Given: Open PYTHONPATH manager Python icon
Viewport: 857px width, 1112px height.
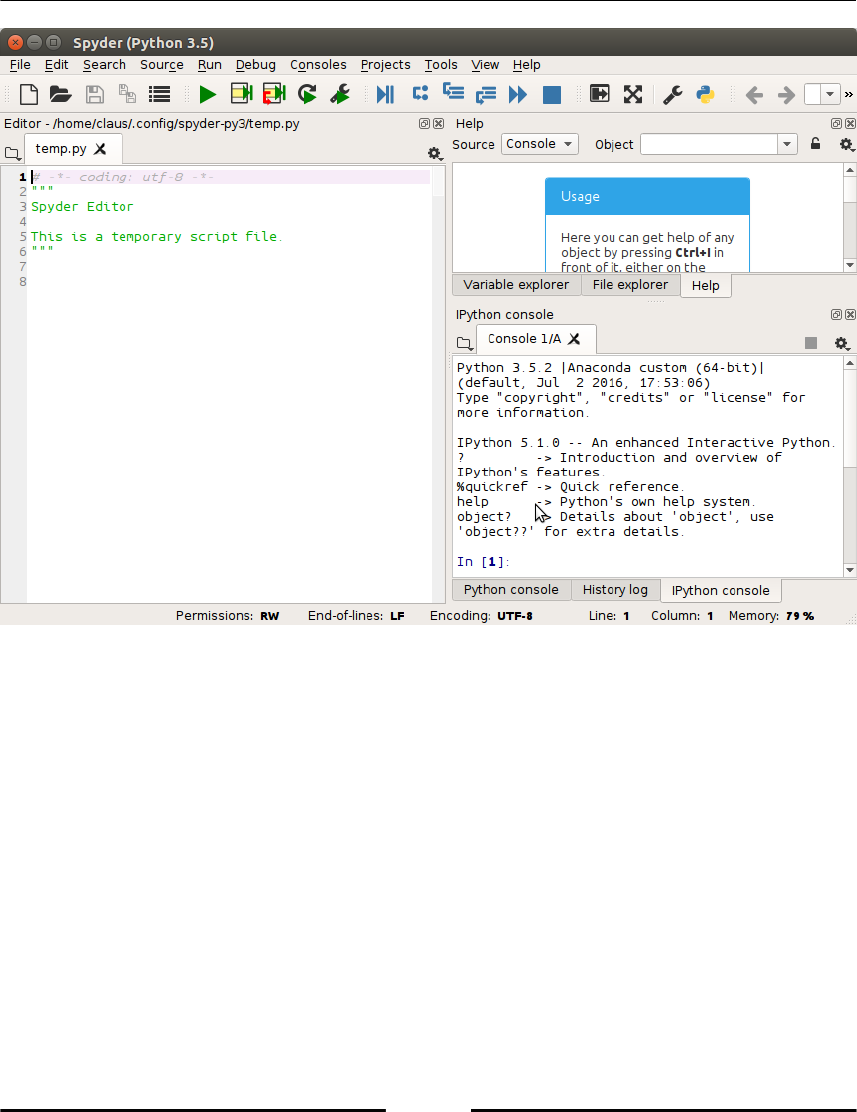Looking at the screenshot, I should coord(706,94).
